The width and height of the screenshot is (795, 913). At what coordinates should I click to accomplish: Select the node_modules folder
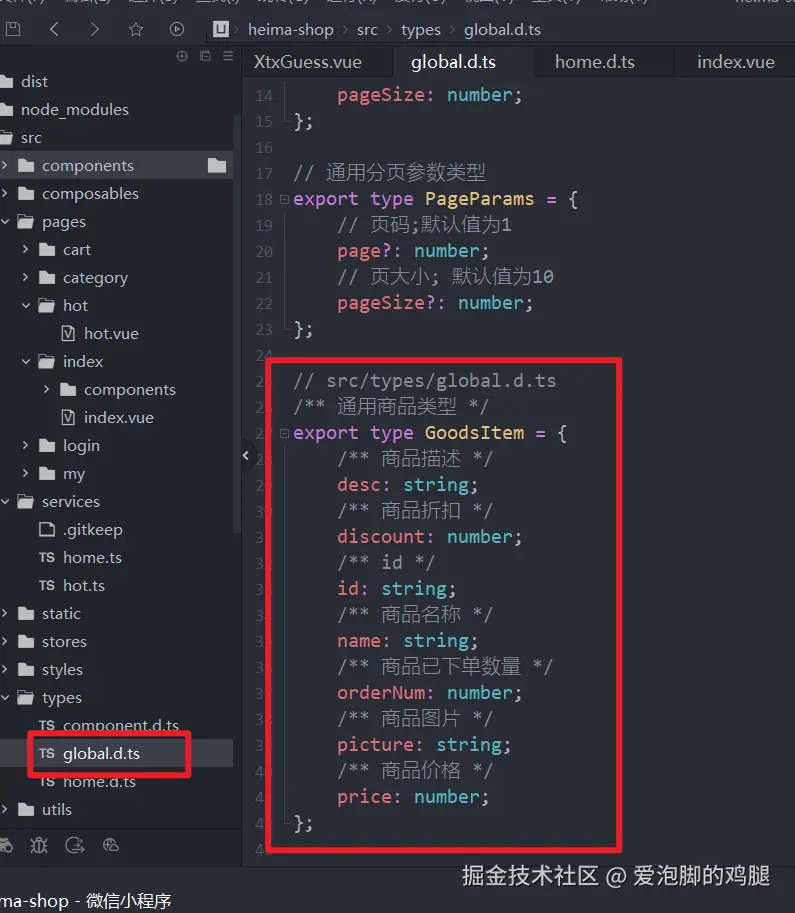75,109
